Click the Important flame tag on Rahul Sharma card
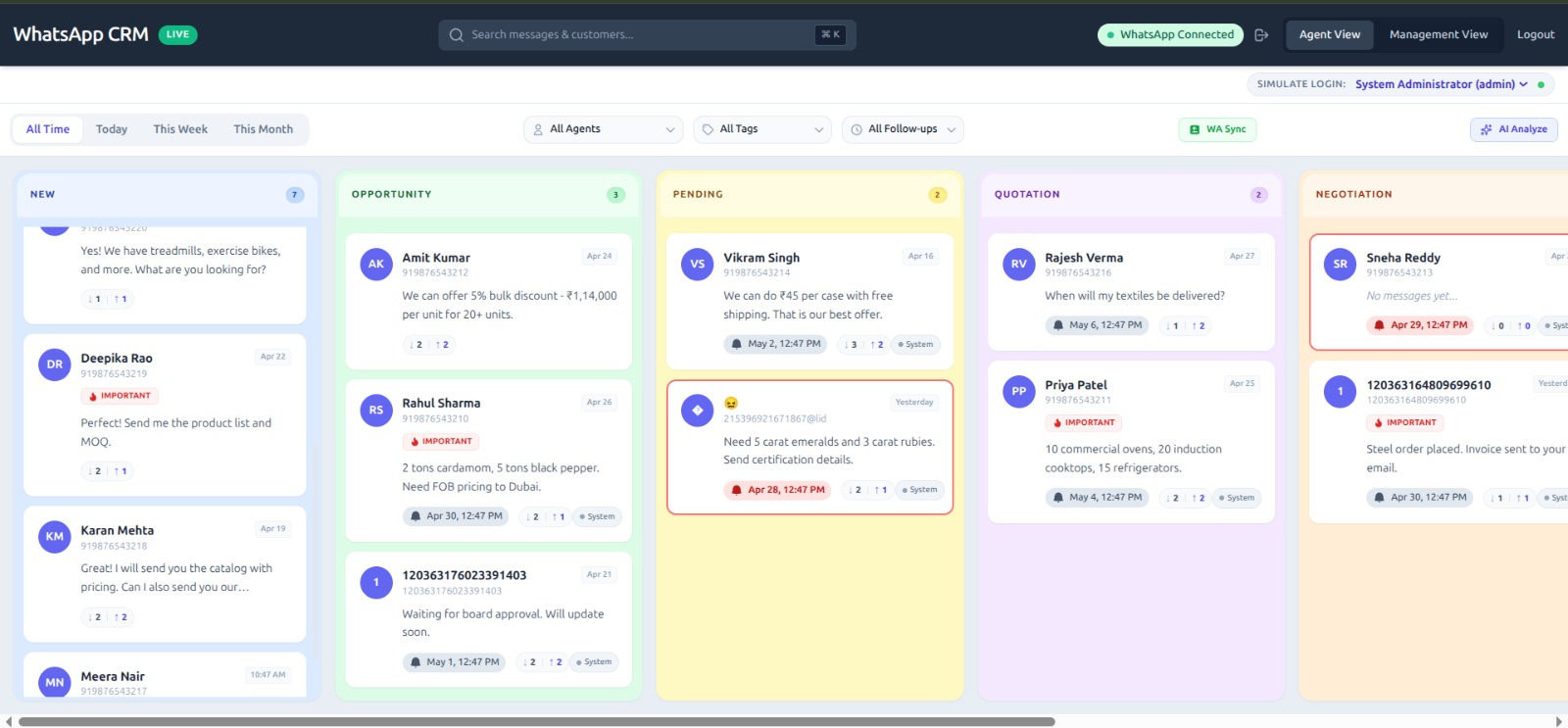The image size is (1568, 728). 441,442
